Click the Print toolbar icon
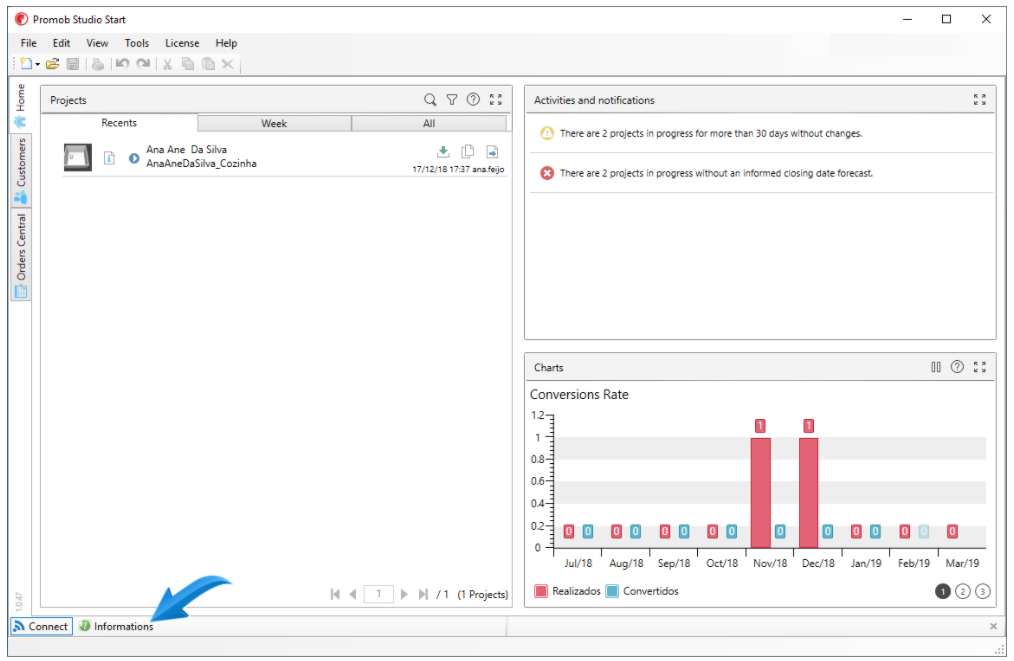1014x661 pixels. click(x=98, y=63)
